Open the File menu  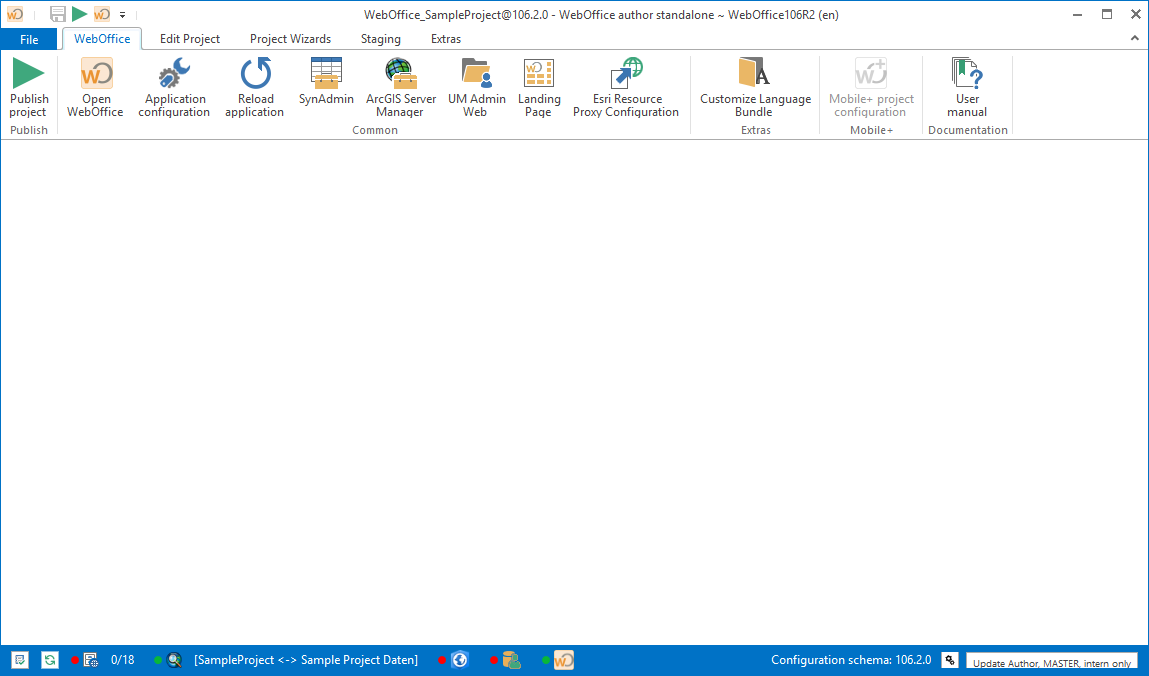point(29,39)
